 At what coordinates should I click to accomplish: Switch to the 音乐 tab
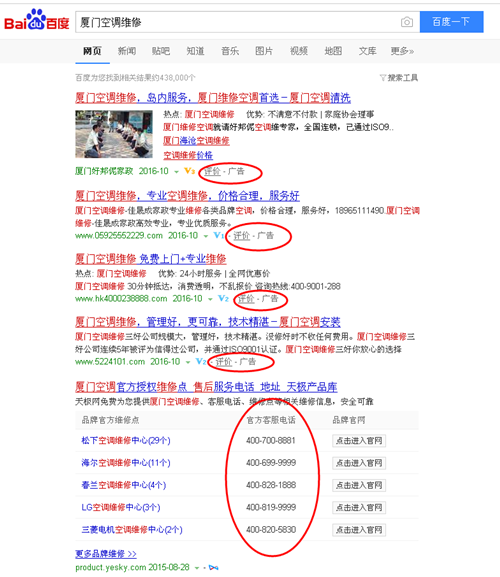(x=230, y=51)
